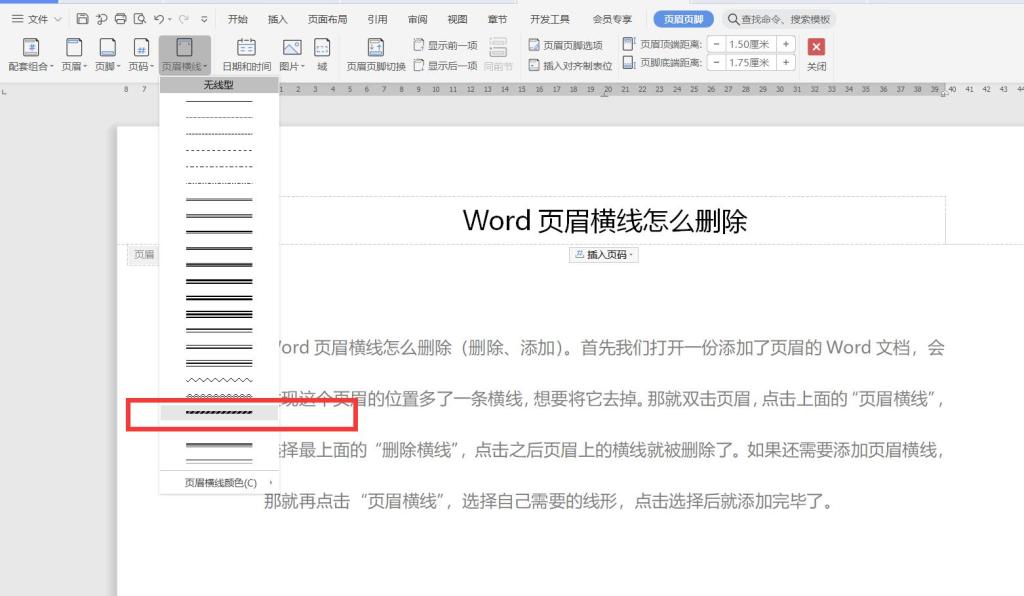Select 无线型 to remove header line

pos(218,85)
